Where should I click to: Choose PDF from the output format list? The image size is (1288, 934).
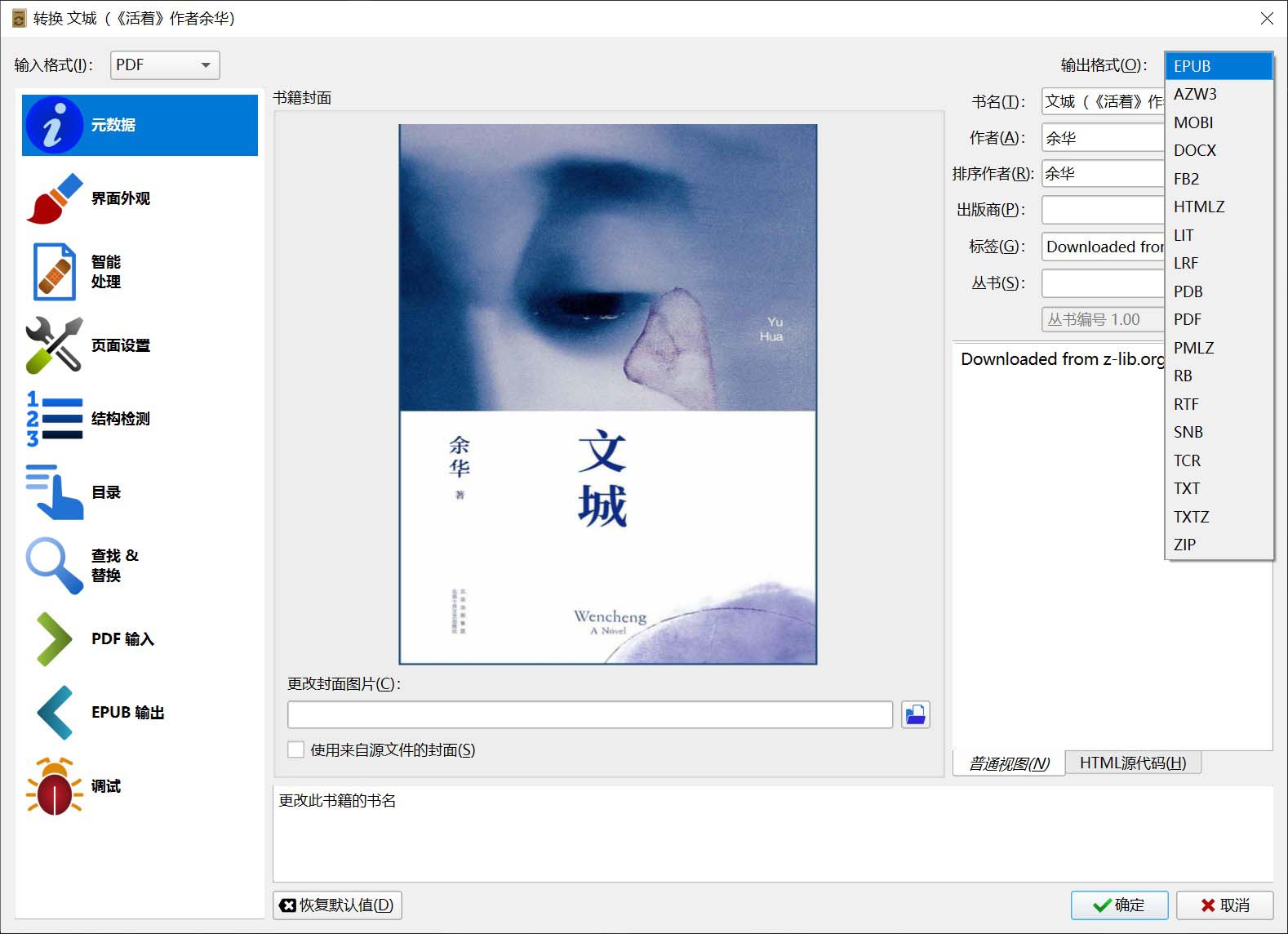(x=1219, y=319)
